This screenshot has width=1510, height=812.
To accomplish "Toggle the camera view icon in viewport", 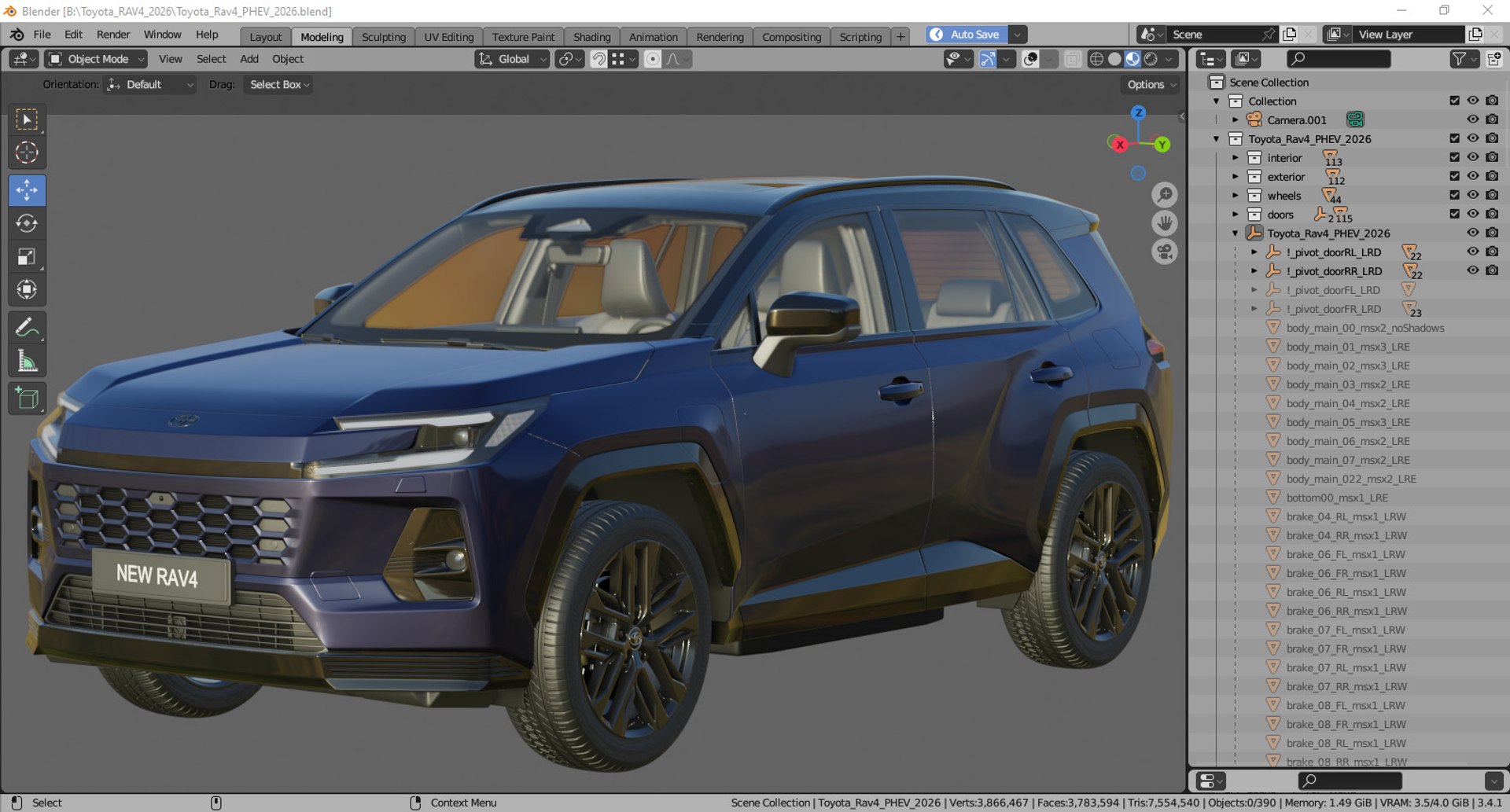I will (x=1164, y=252).
